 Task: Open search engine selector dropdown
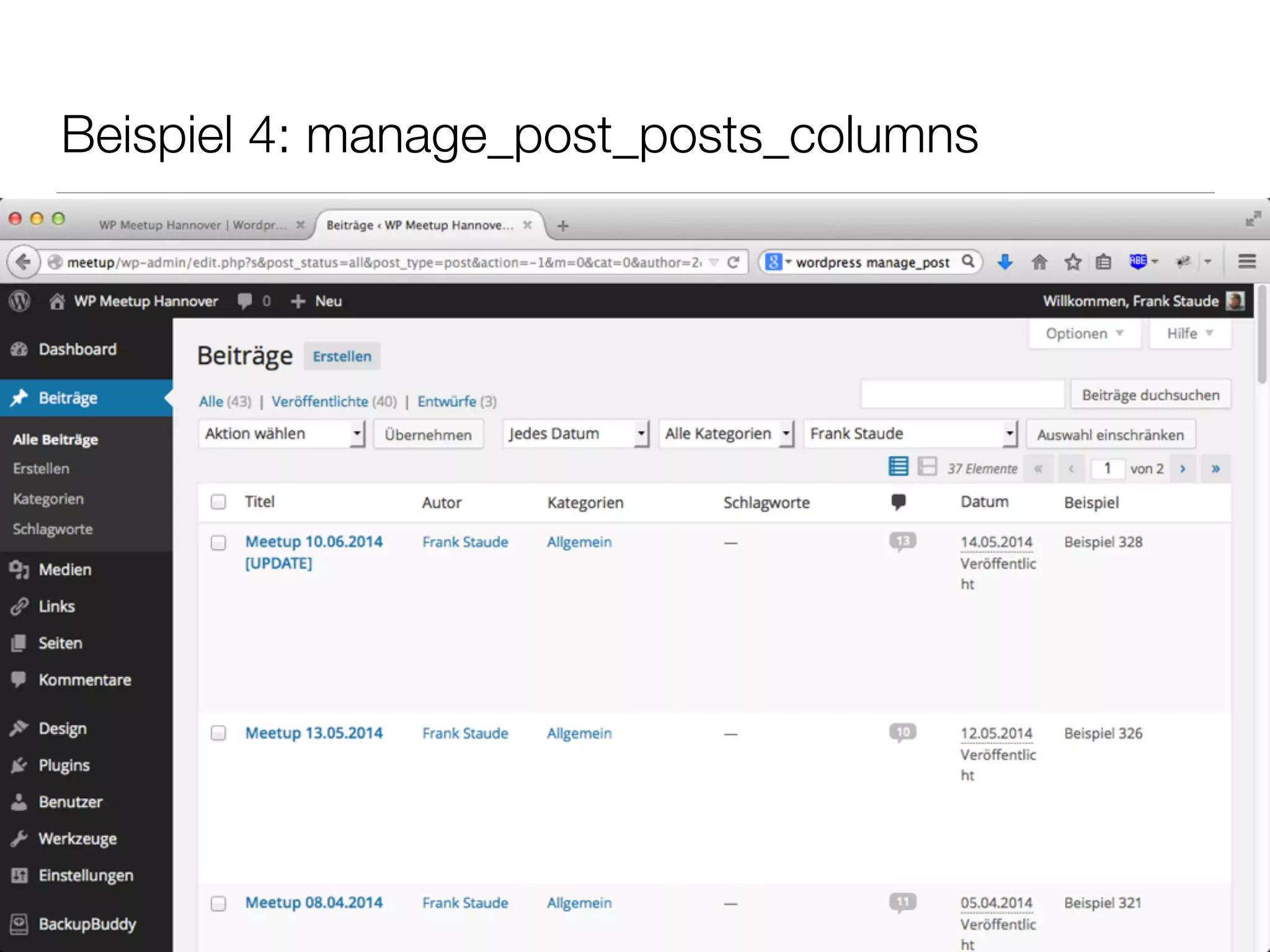pyautogui.click(x=778, y=262)
